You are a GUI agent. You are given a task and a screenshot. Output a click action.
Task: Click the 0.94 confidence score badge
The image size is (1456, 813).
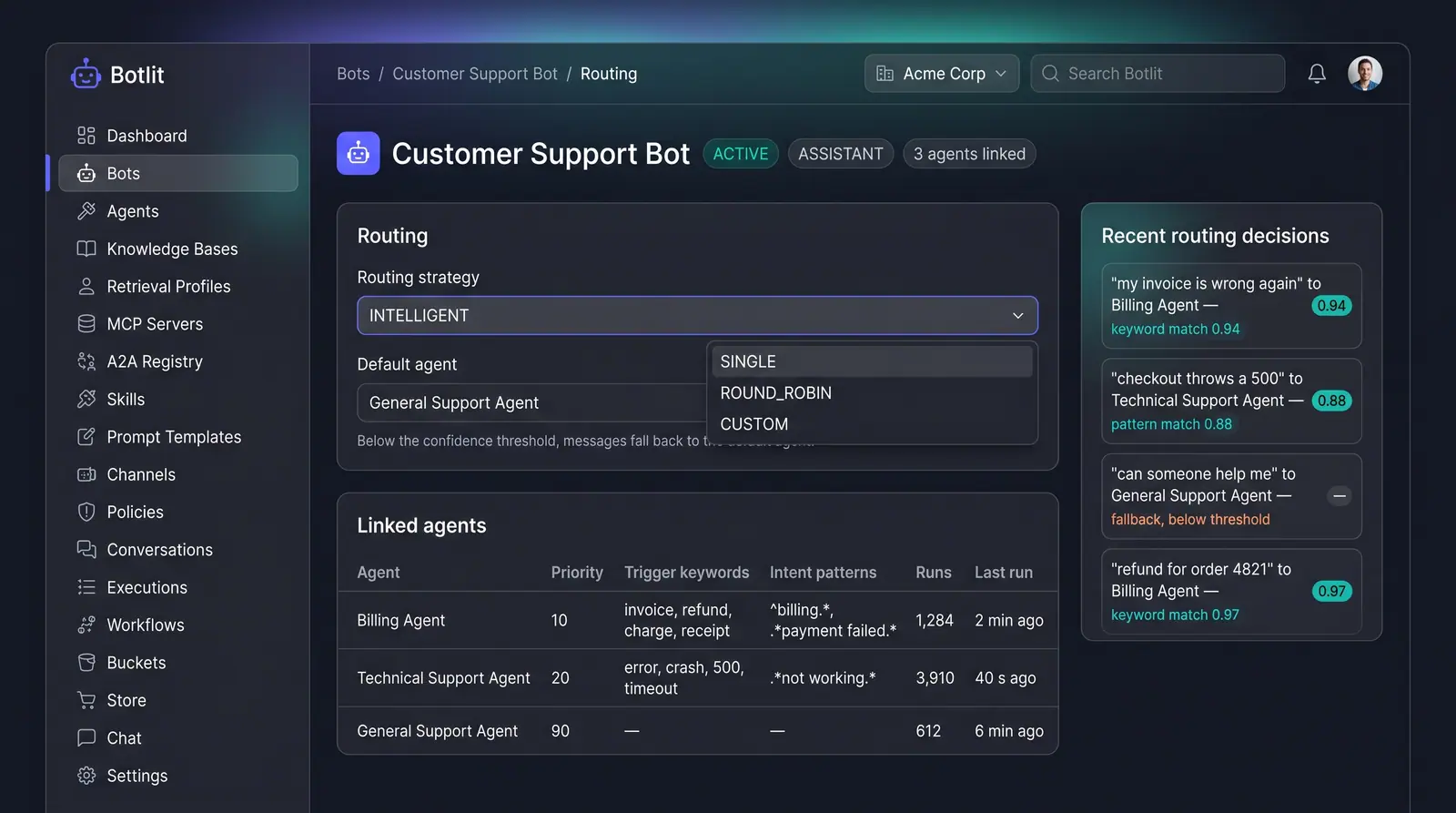tap(1331, 306)
